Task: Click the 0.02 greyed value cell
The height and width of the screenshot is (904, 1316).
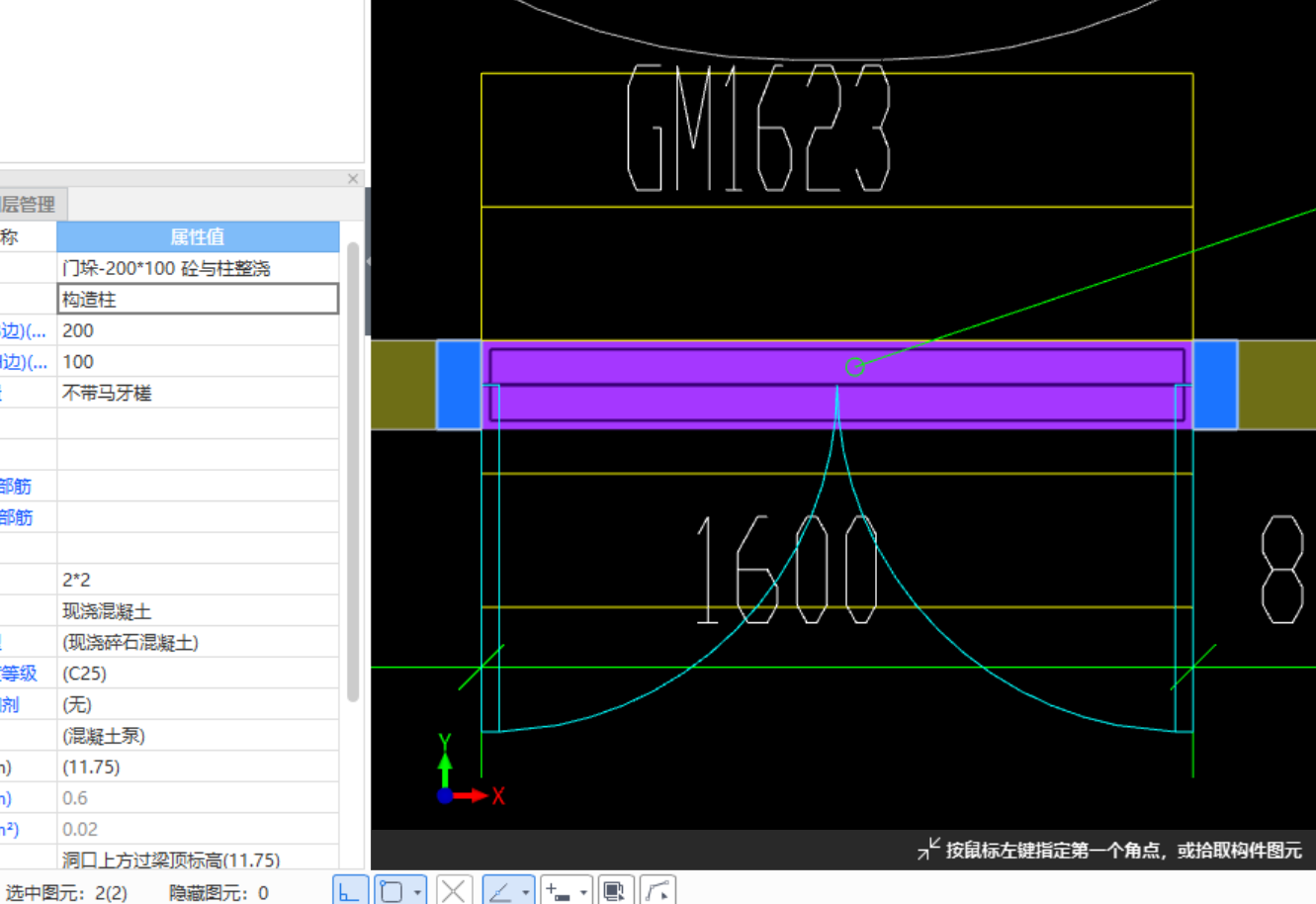Action: [x=198, y=829]
